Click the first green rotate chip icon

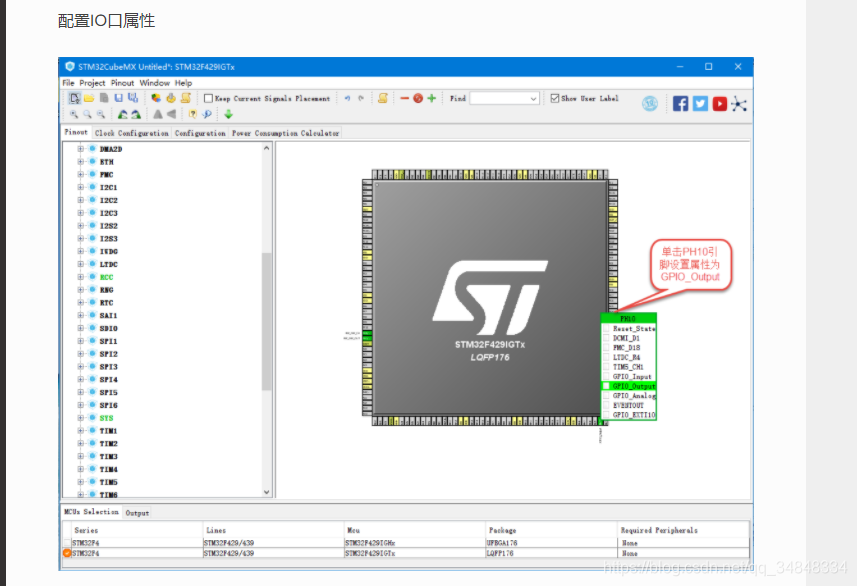pos(122,114)
